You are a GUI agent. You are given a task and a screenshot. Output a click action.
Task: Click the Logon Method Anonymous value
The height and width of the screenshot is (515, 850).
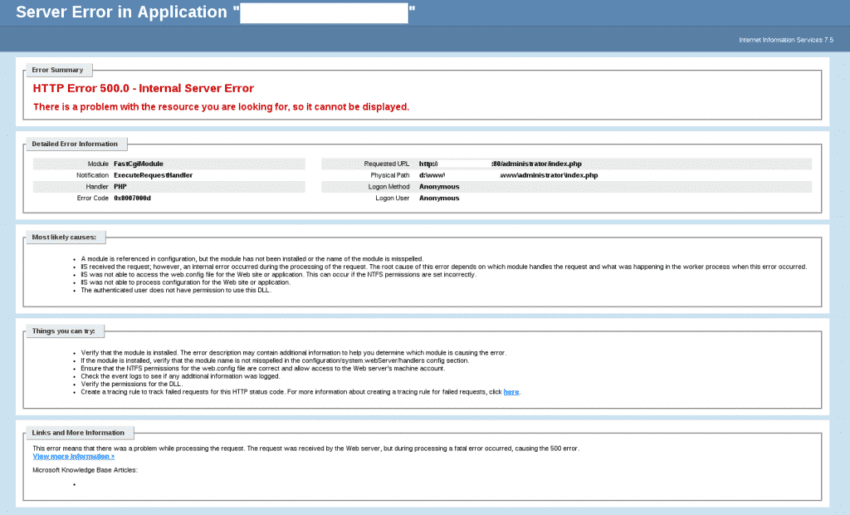pos(439,186)
